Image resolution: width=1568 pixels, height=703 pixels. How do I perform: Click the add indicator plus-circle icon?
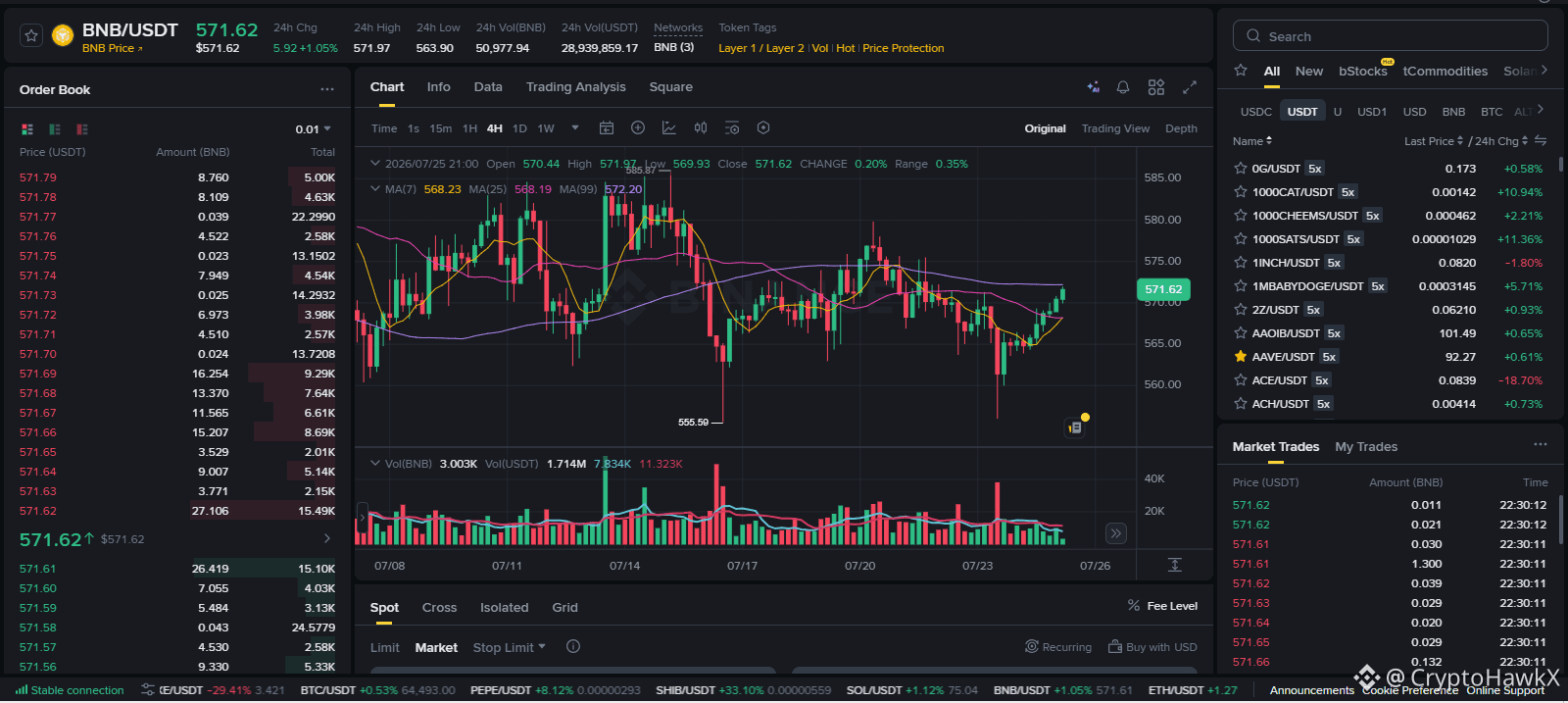638,128
